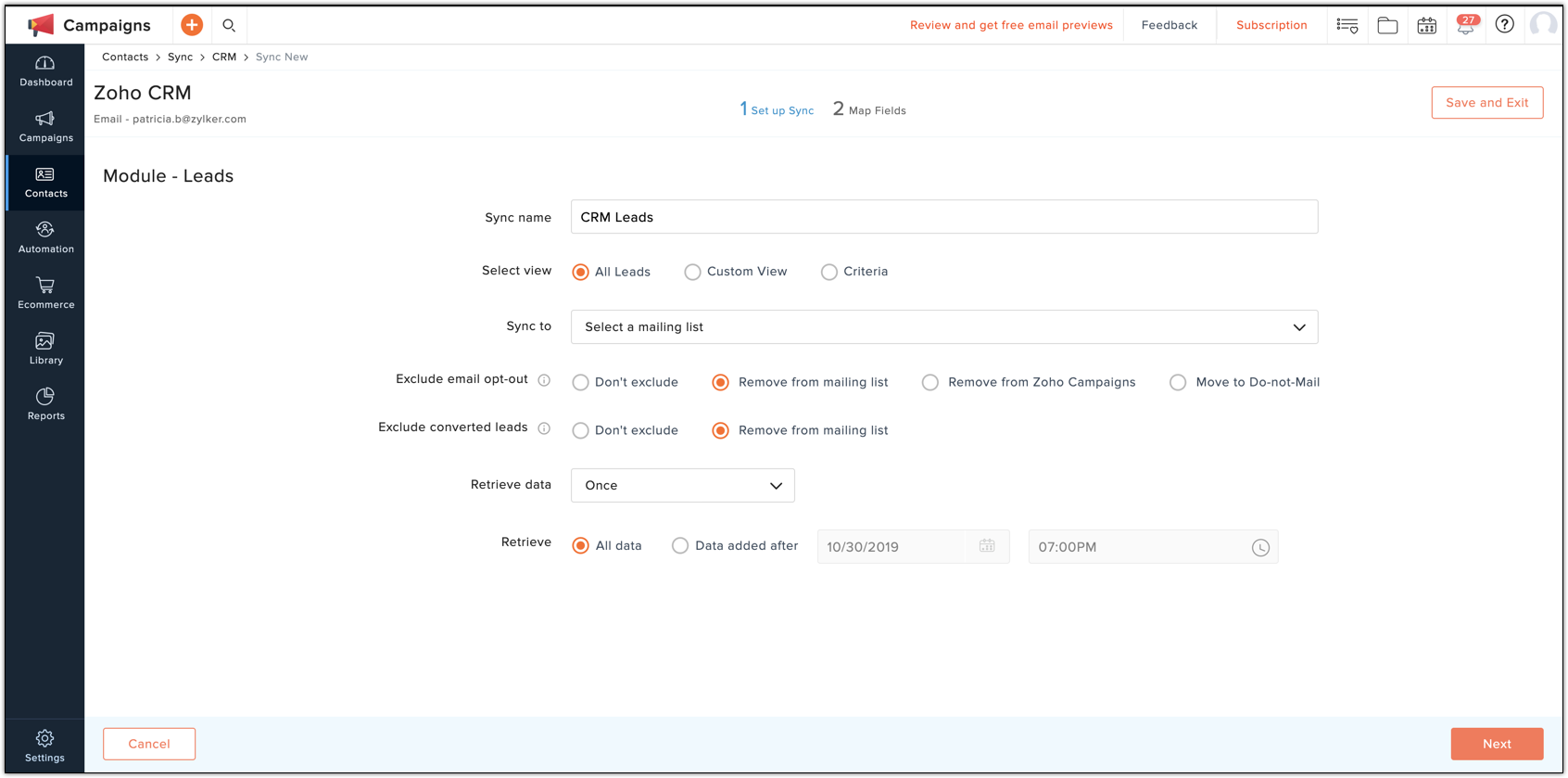This screenshot has height=778, width=1568.
Task: Expand the Select a mailing list dropdown
Action: coord(944,327)
